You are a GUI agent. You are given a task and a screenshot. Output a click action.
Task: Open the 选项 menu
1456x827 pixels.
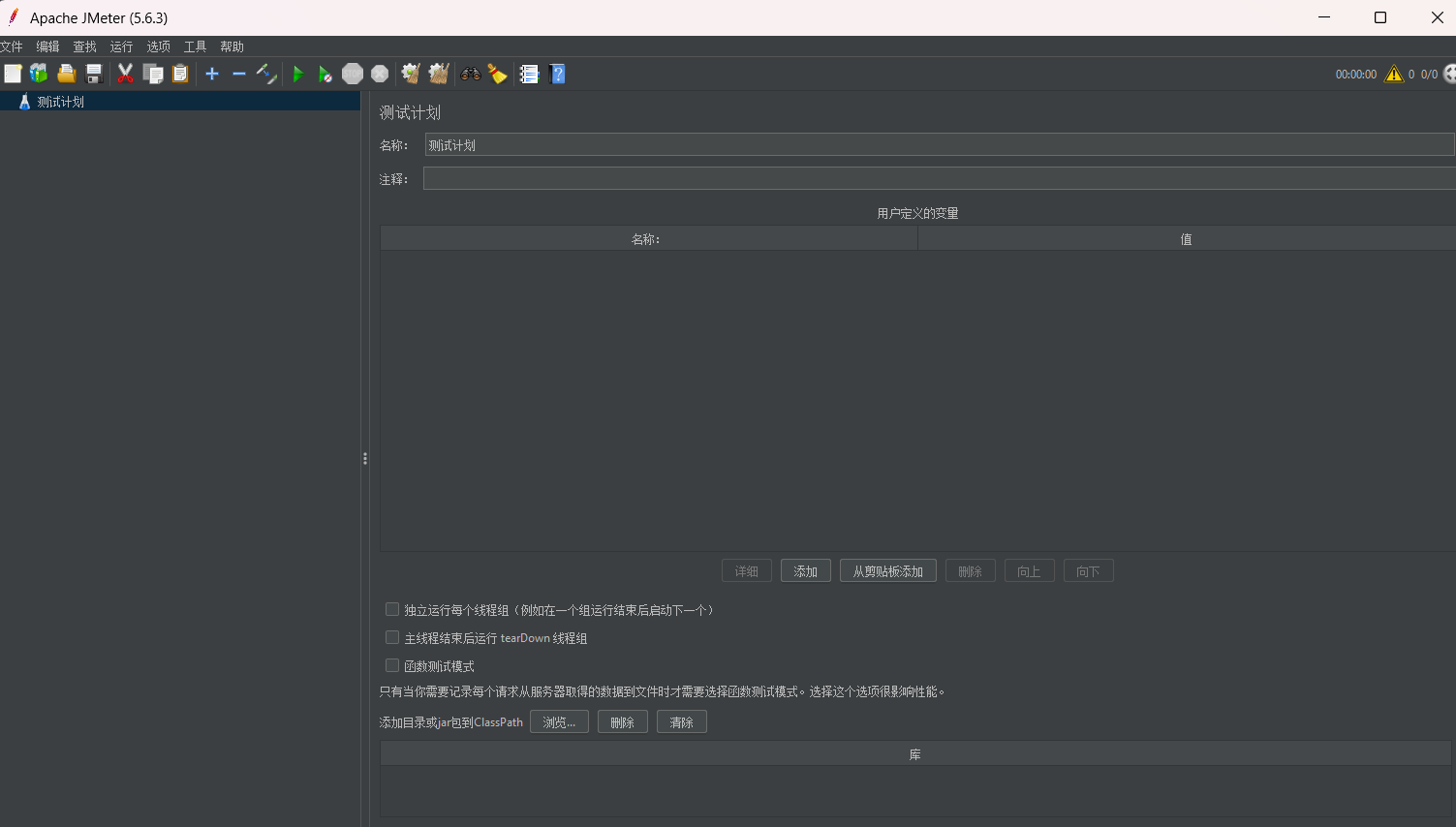(158, 46)
